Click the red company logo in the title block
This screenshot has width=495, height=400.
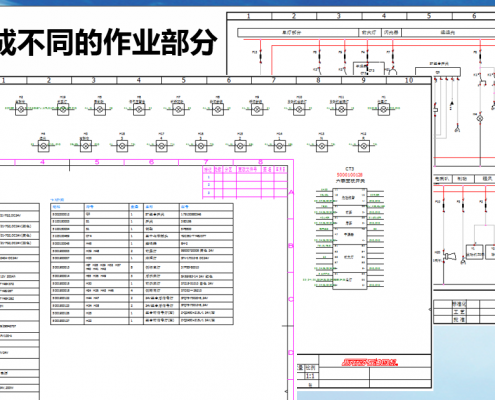click(x=370, y=362)
